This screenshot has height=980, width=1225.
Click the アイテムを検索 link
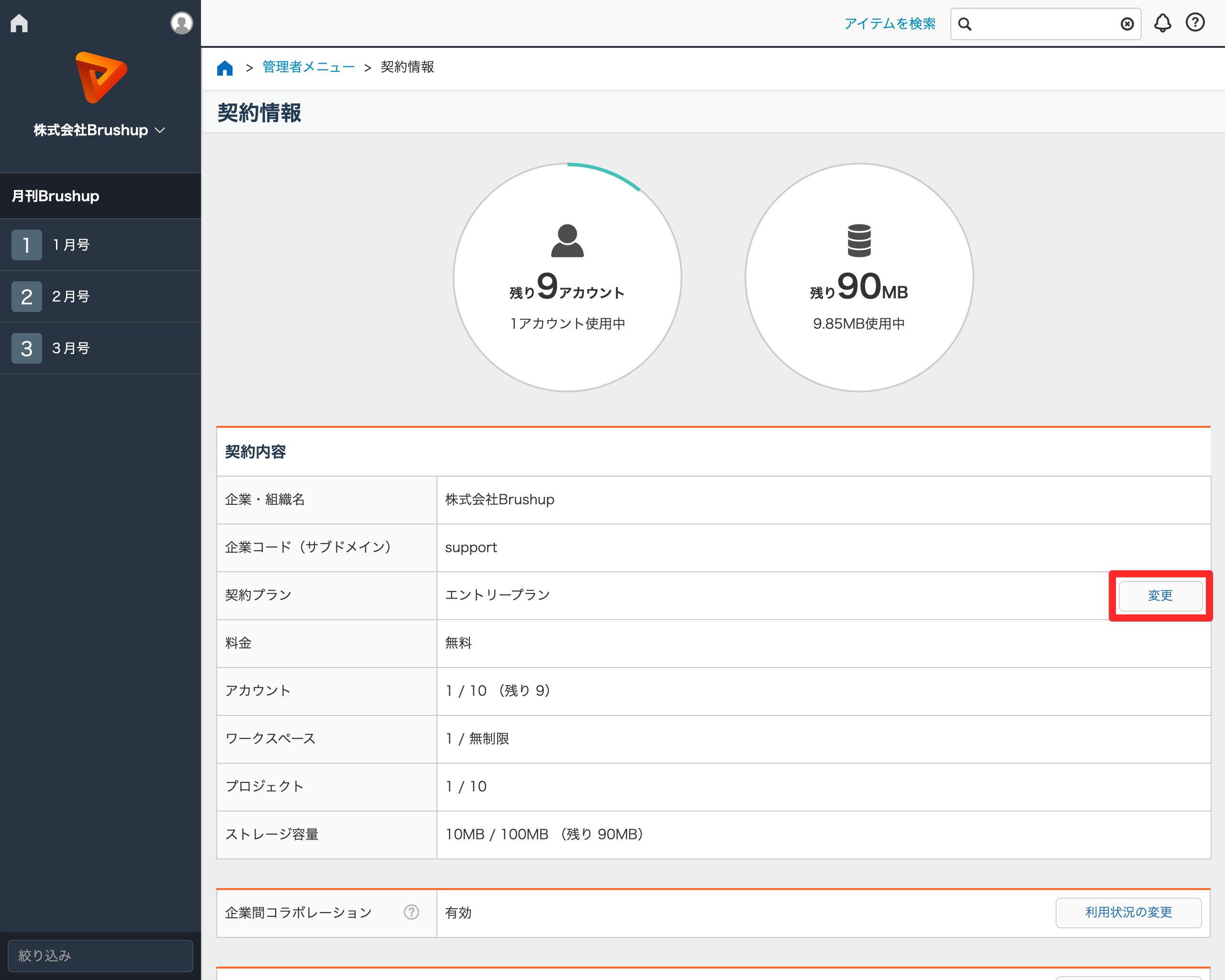(x=889, y=23)
